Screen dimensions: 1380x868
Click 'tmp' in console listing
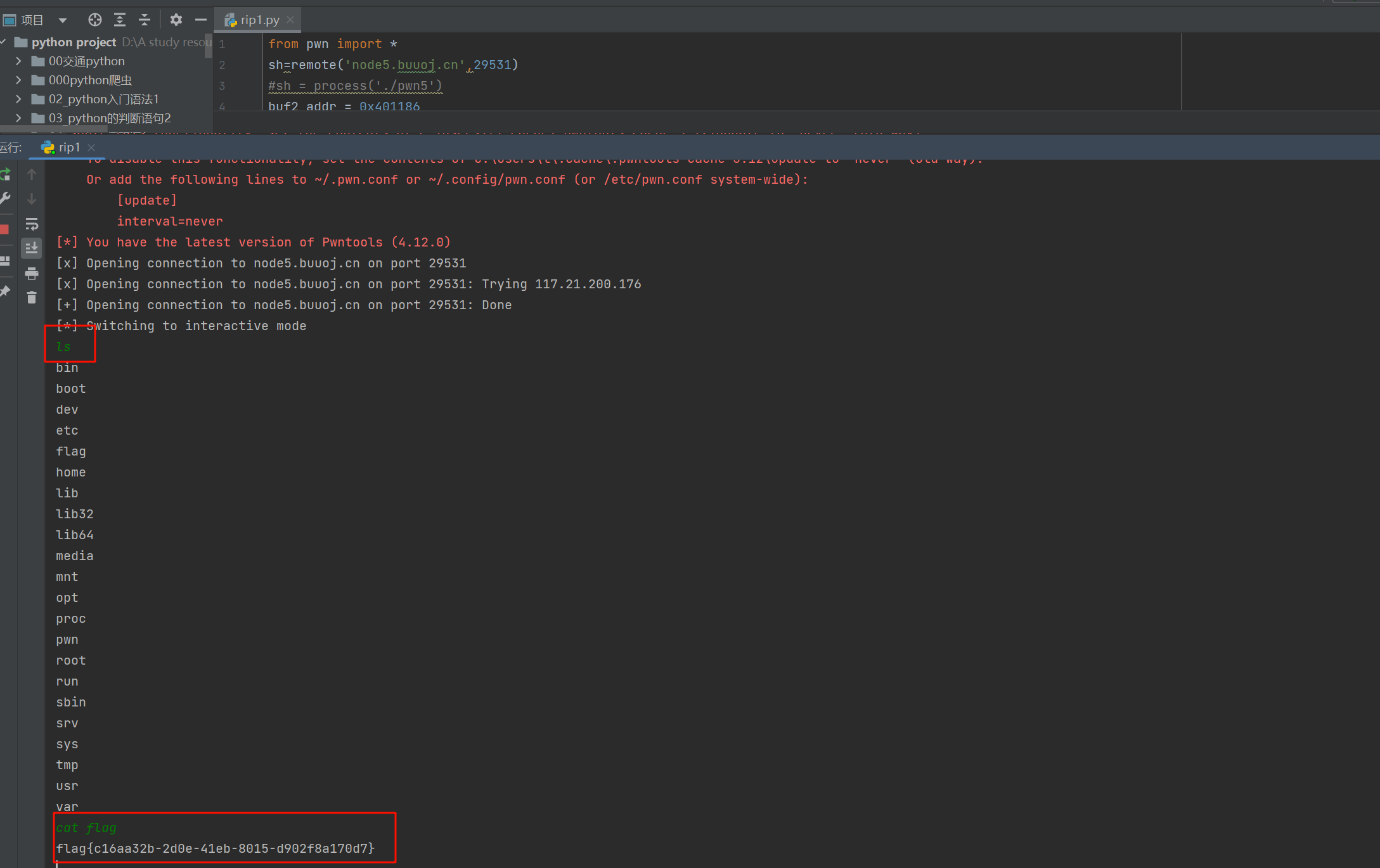[x=67, y=765]
